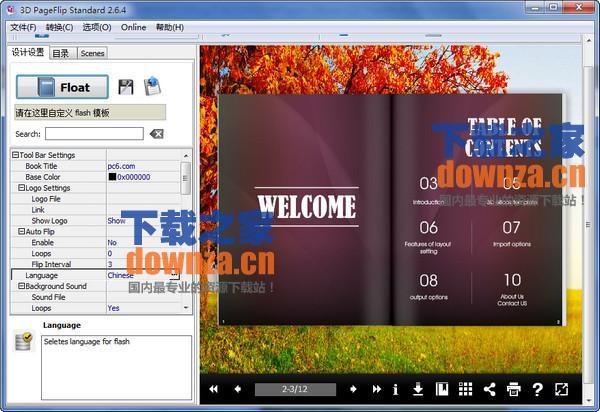Image resolution: width=600 pixels, height=412 pixels.
Task: Click the first page double-arrow button
Action: pyautogui.click(x=214, y=389)
